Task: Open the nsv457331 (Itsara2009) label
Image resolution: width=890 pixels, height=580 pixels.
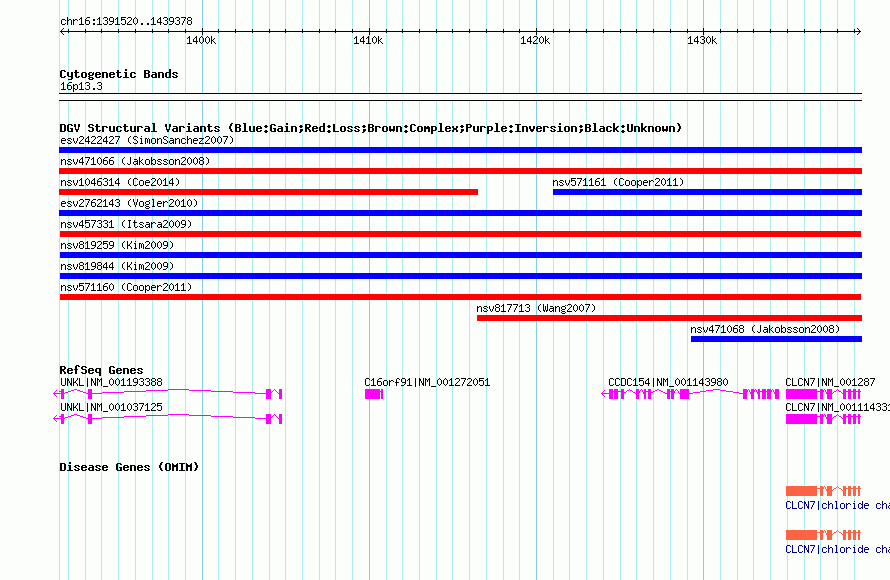Action: (126, 224)
